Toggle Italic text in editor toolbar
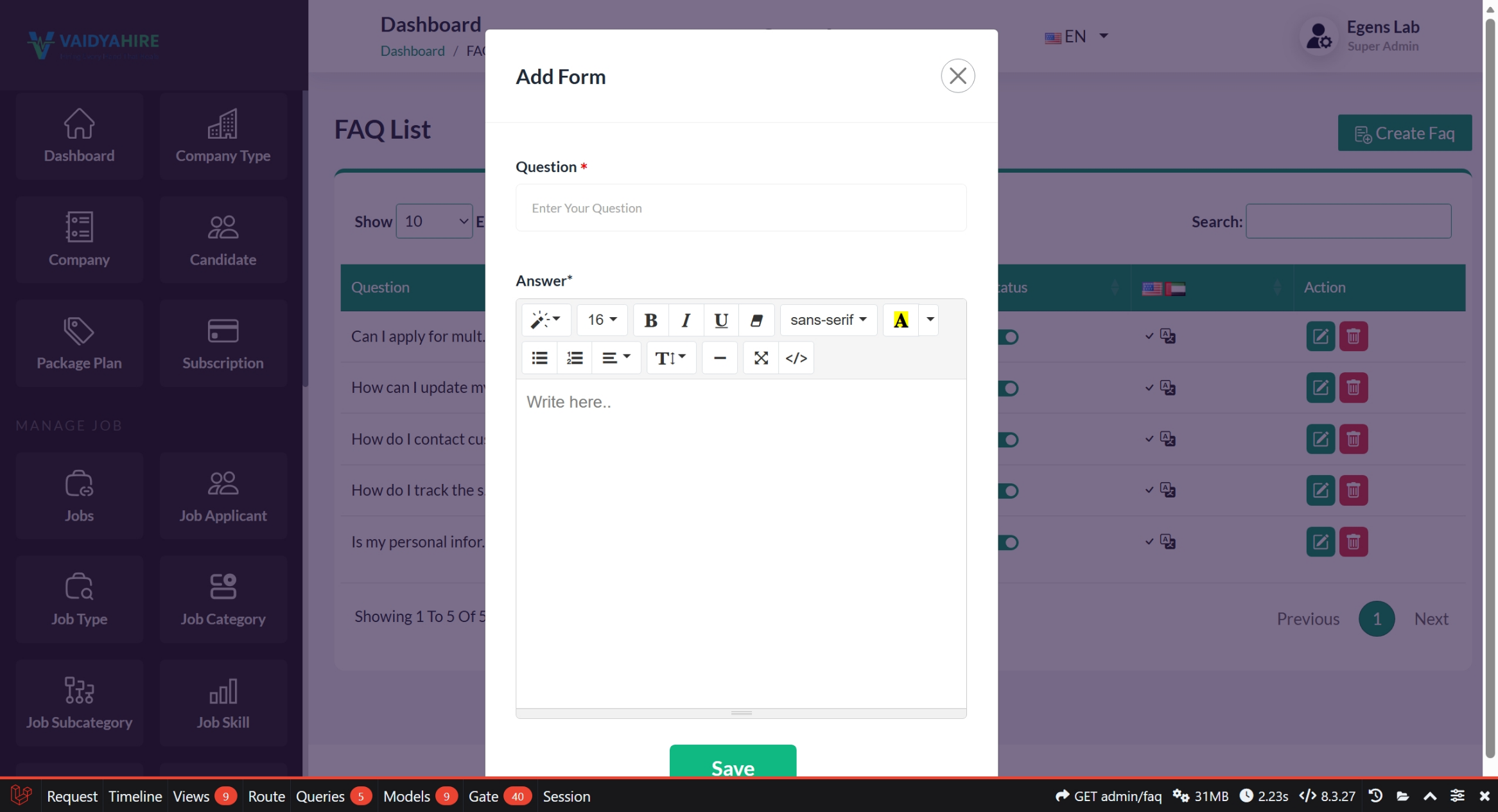Viewport: 1498px width, 812px height. (686, 320)
